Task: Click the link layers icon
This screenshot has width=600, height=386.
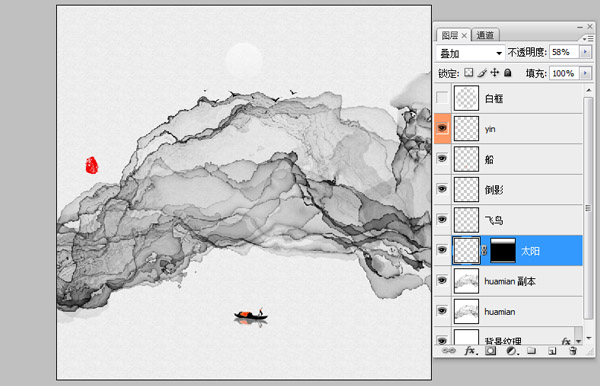Action: pyautogui.click(x=448, y=350)
